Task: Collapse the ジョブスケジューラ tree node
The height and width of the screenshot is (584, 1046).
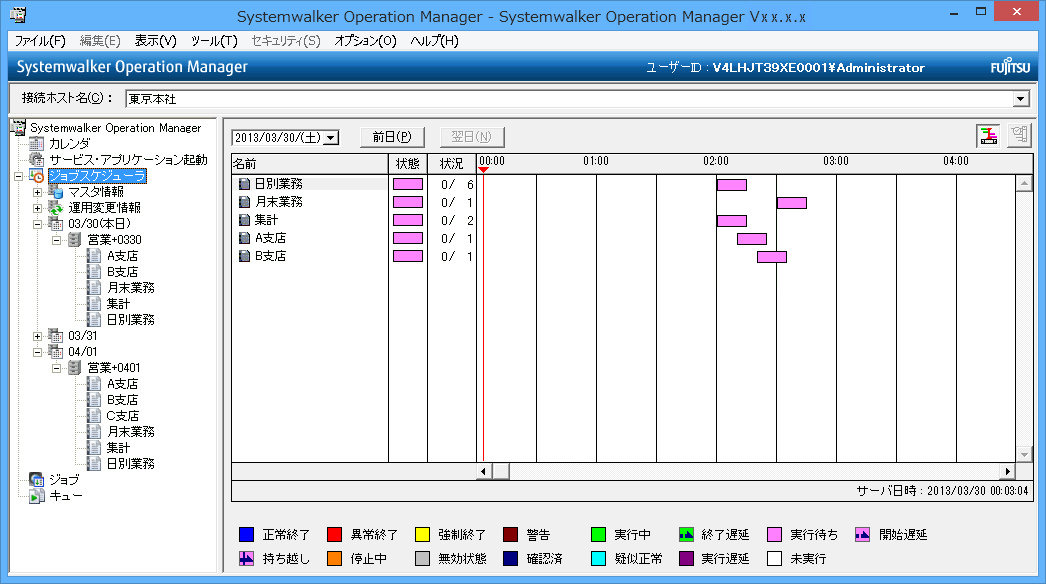Action: tap(19, 176)
